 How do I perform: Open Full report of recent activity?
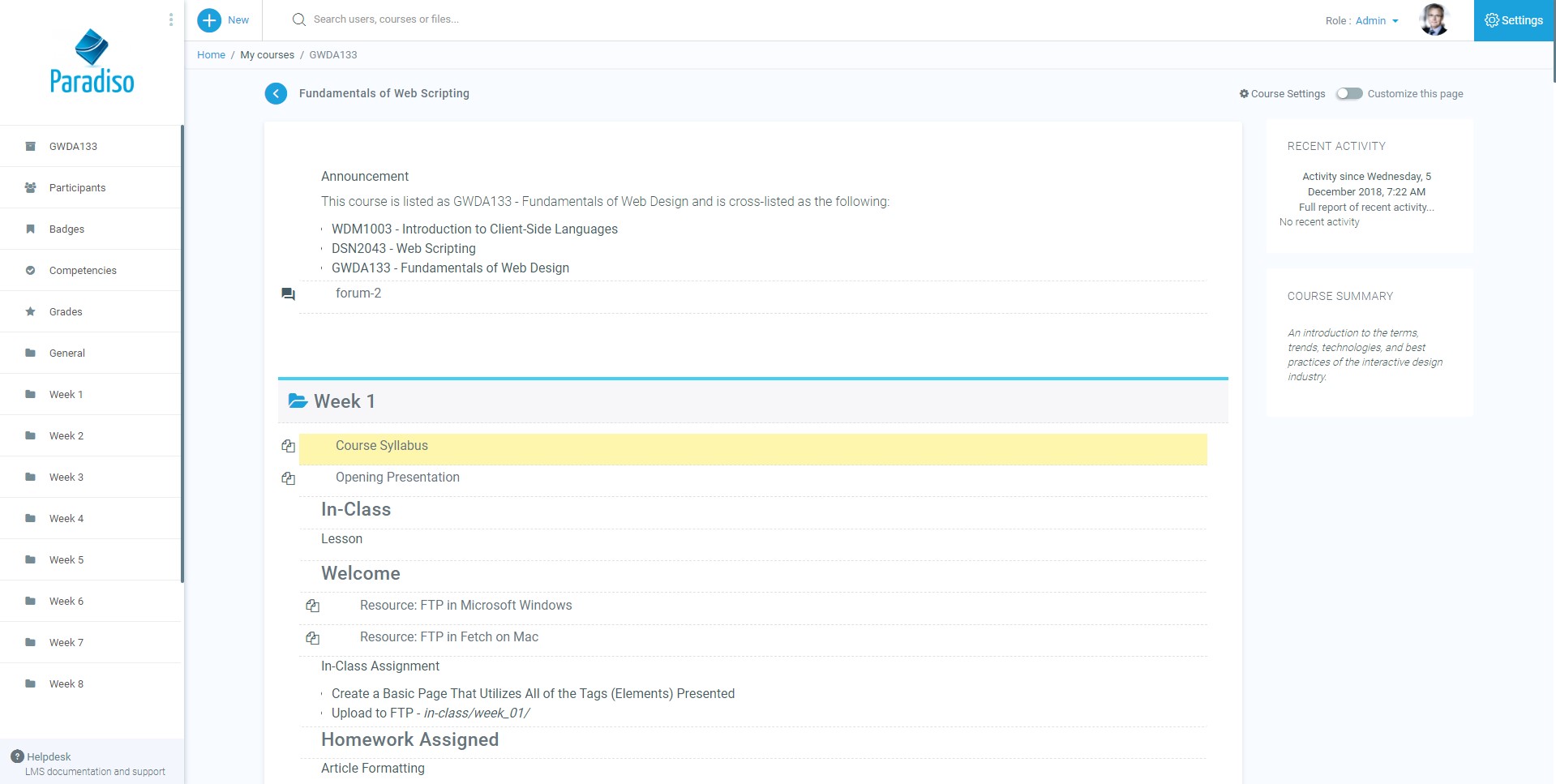1365,208
